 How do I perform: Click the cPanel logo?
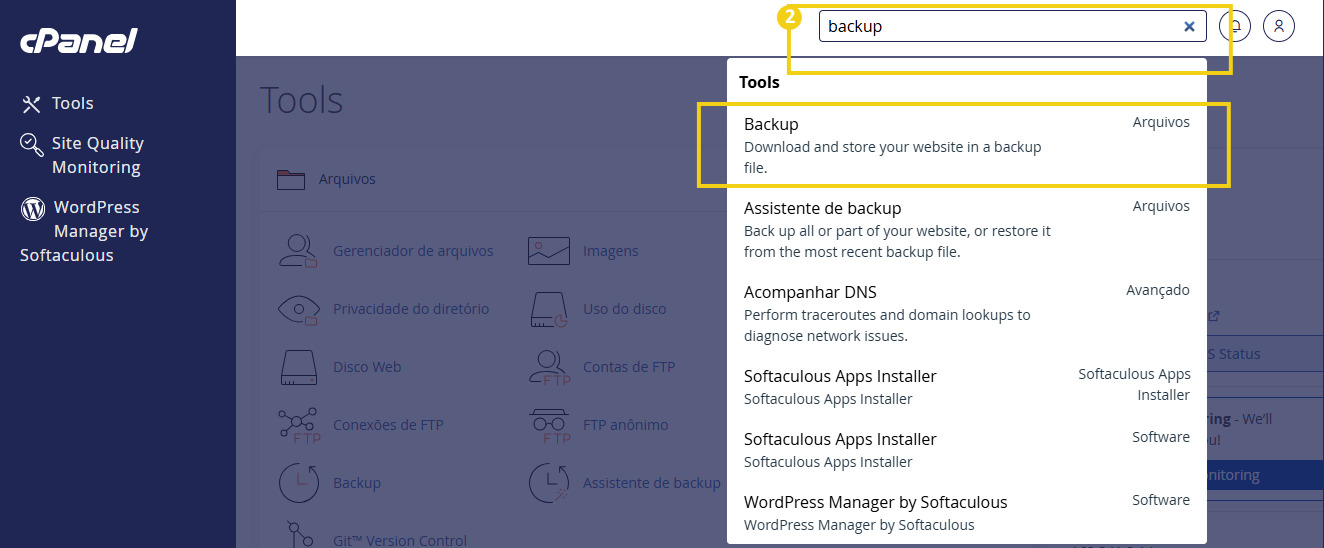coord(79,41)
